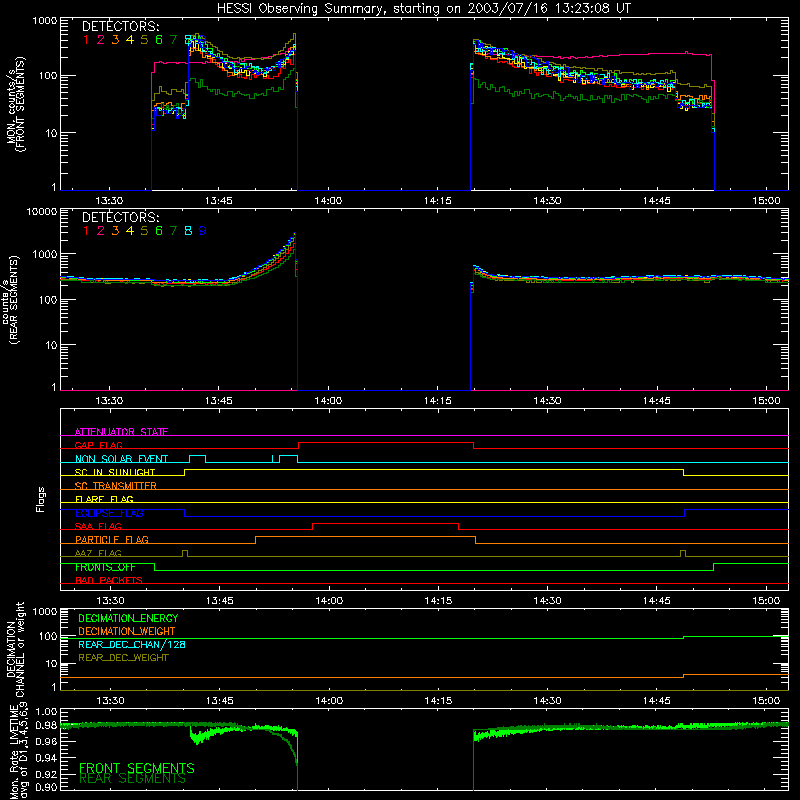Image resolution: width=800 pixels, height=800 pixels.
Task: Click the GAP_FLAG label
Action: coord(98,445)
